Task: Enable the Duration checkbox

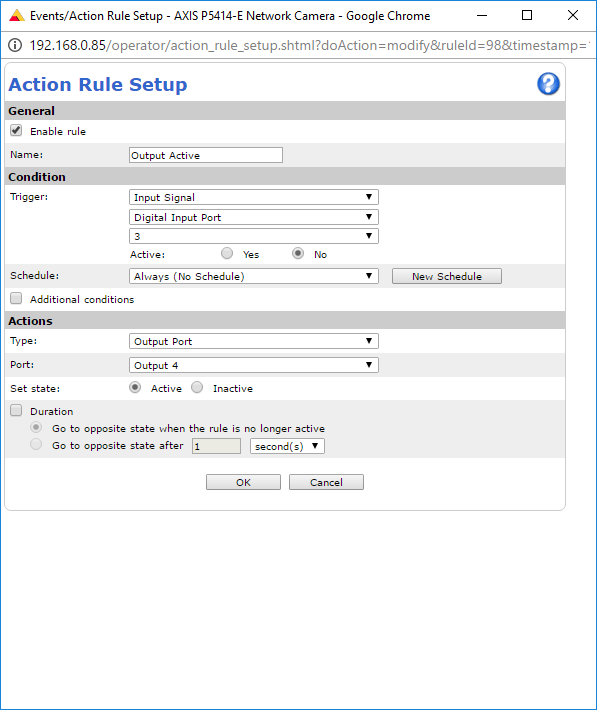Action: 16,410
